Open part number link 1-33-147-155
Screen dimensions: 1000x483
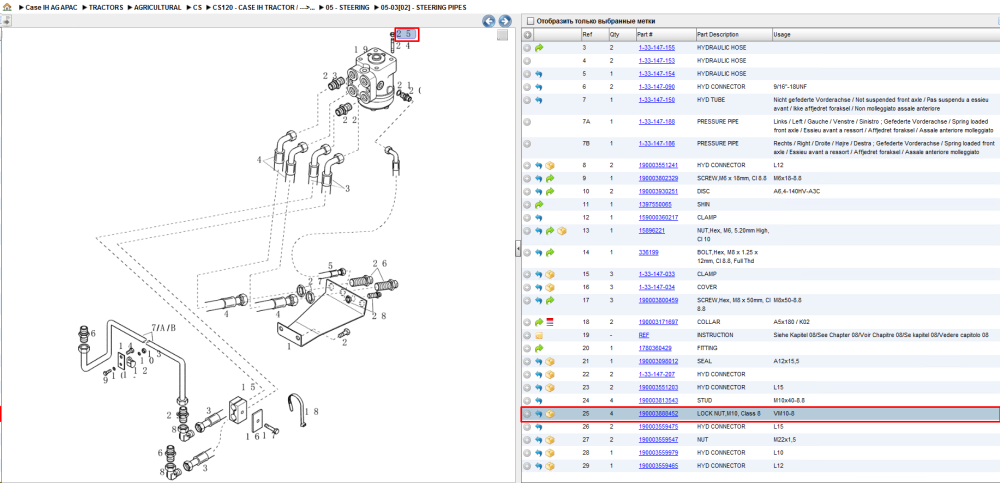coord(657,48)
